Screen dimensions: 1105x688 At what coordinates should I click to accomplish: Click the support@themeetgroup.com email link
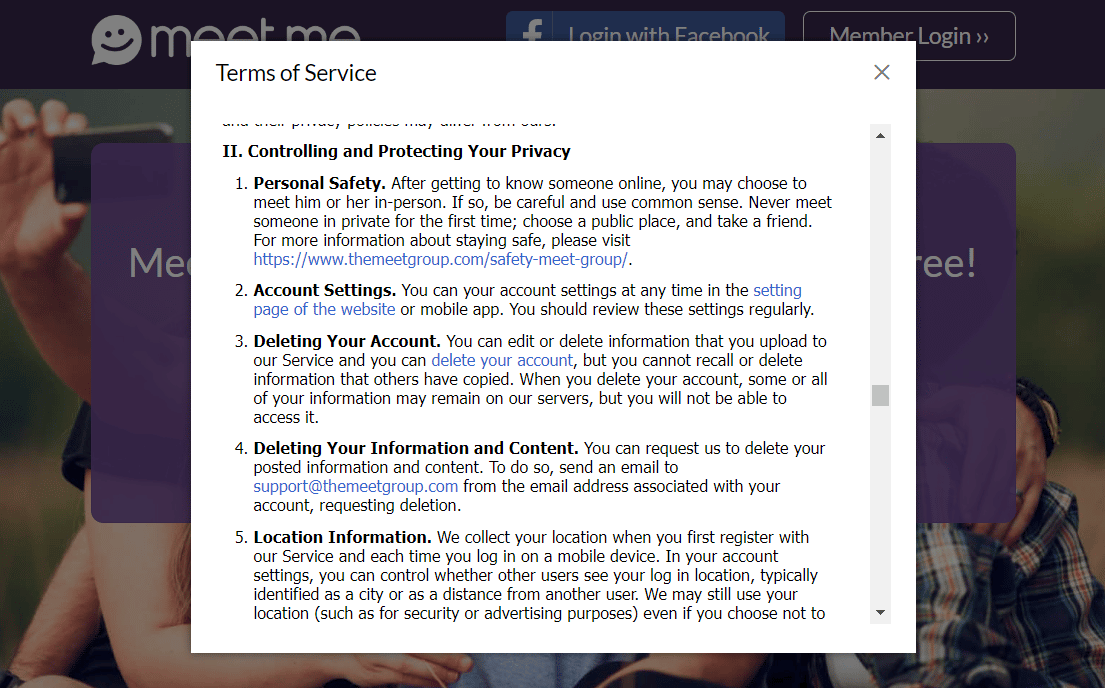(356, 486)
